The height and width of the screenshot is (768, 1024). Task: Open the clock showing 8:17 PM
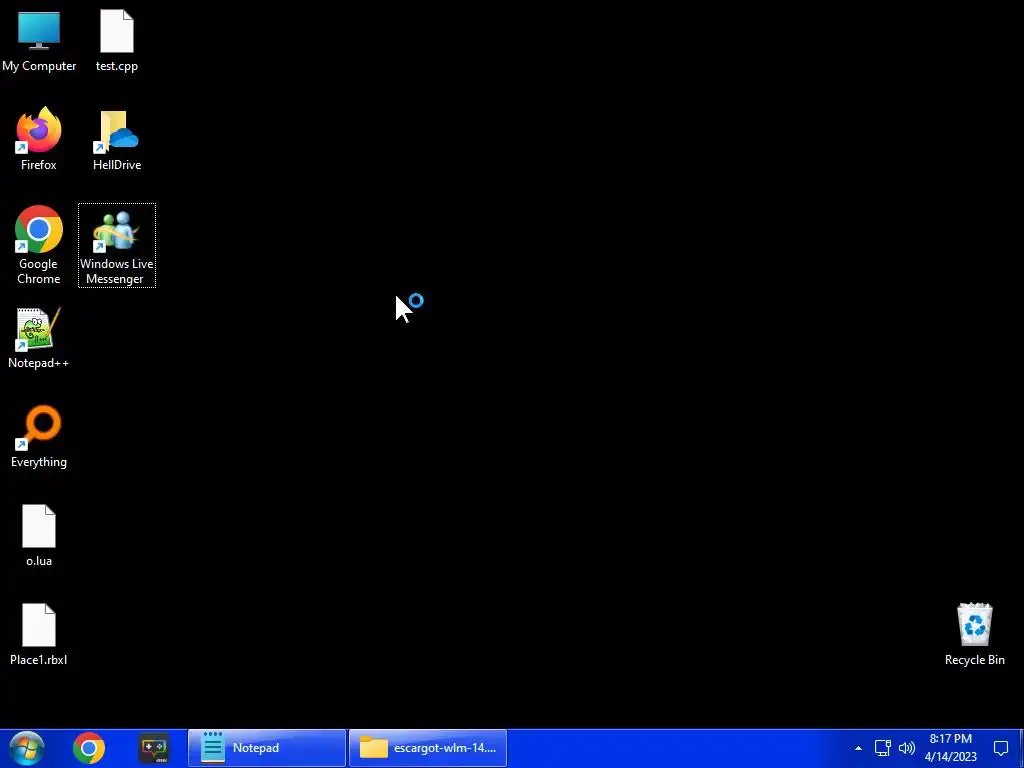point(950,748)
